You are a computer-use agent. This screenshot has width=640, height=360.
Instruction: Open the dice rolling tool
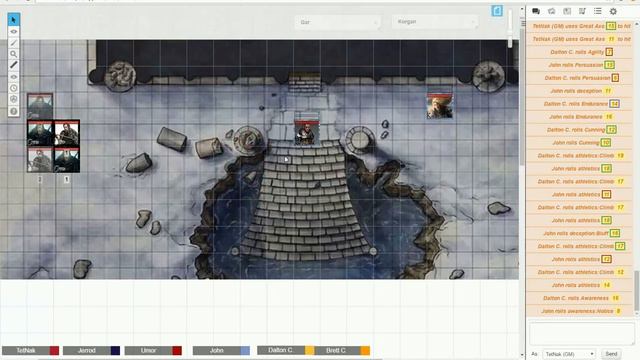pos(13,99)
